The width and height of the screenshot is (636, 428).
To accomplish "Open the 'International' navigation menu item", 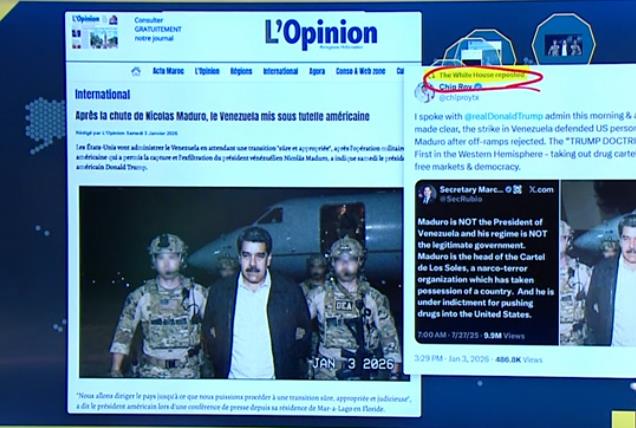I will pyautogui.click(x=281, y=71).
